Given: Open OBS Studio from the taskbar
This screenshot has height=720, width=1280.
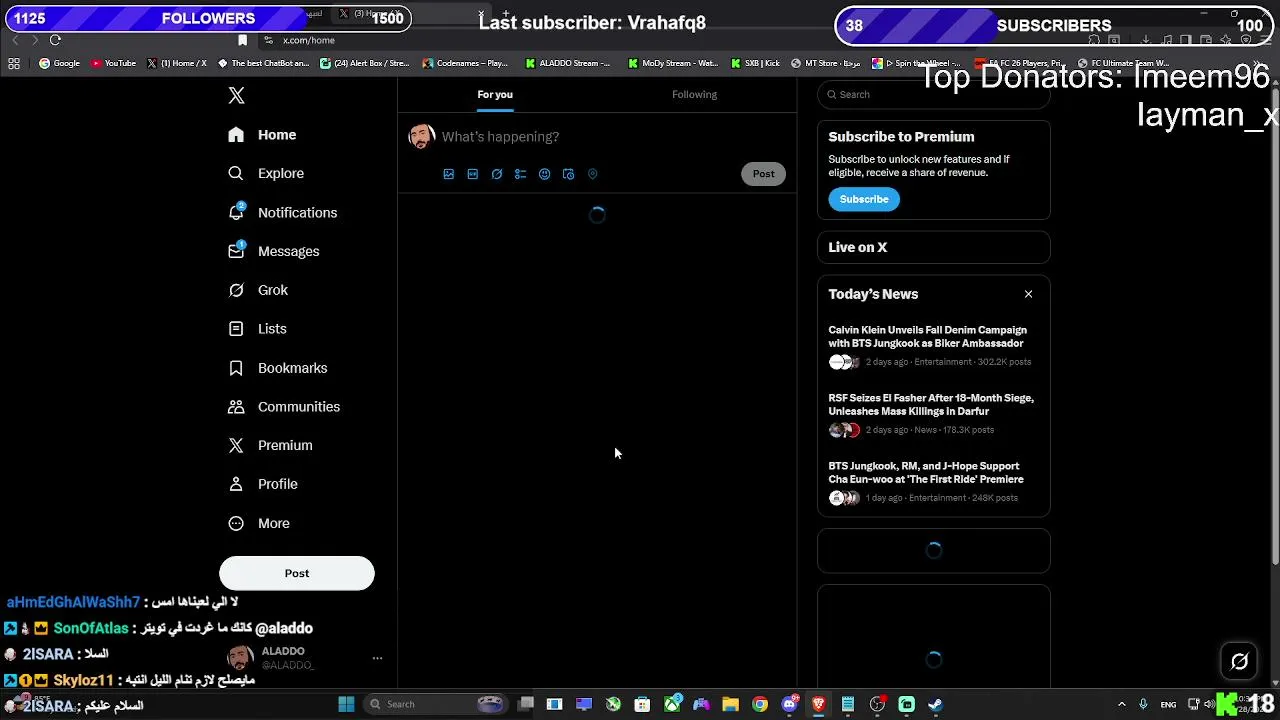Looking at the screenshot, I should 877,704.
